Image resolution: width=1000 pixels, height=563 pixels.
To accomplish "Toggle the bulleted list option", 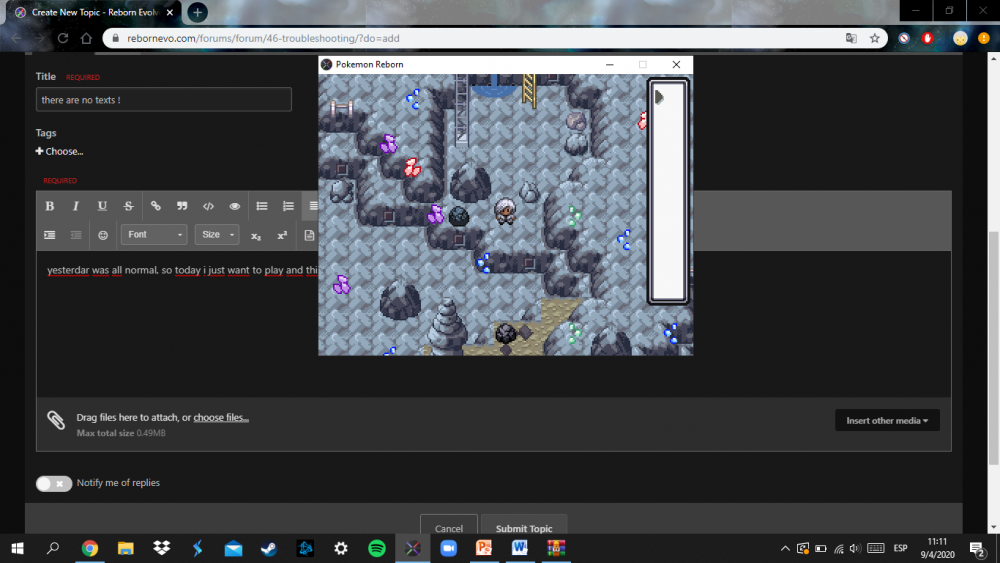I will click(x=262, y=206).
